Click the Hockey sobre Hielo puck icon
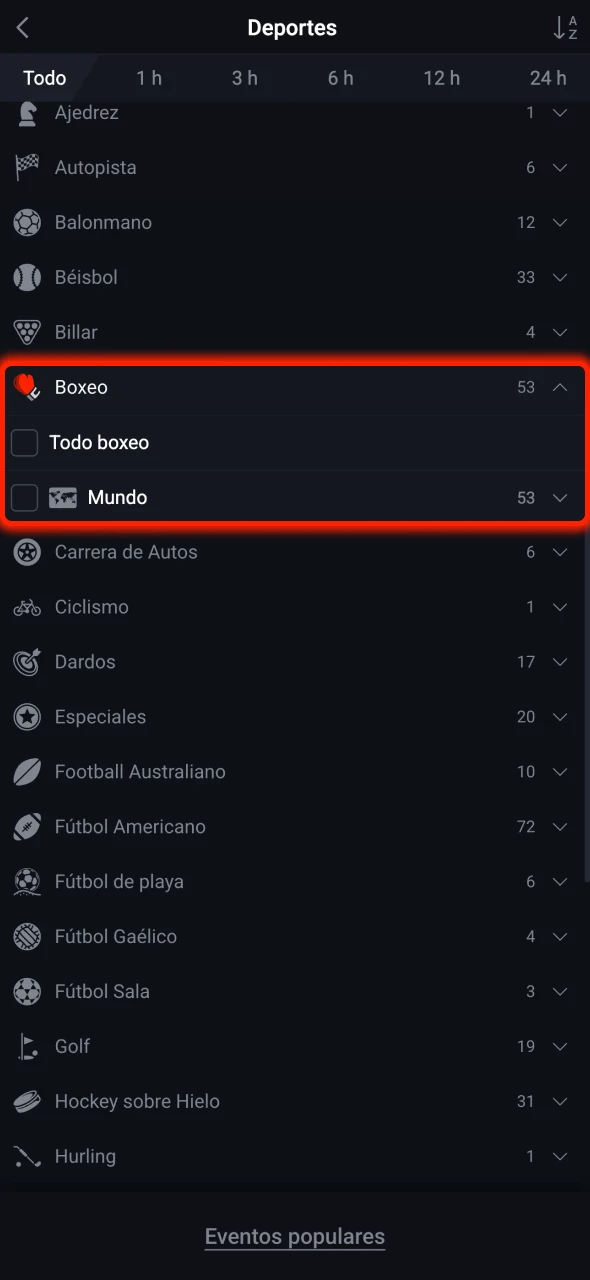This screenshot has width=590, height=1280. pyautogui.click(x=27, y=1101)
